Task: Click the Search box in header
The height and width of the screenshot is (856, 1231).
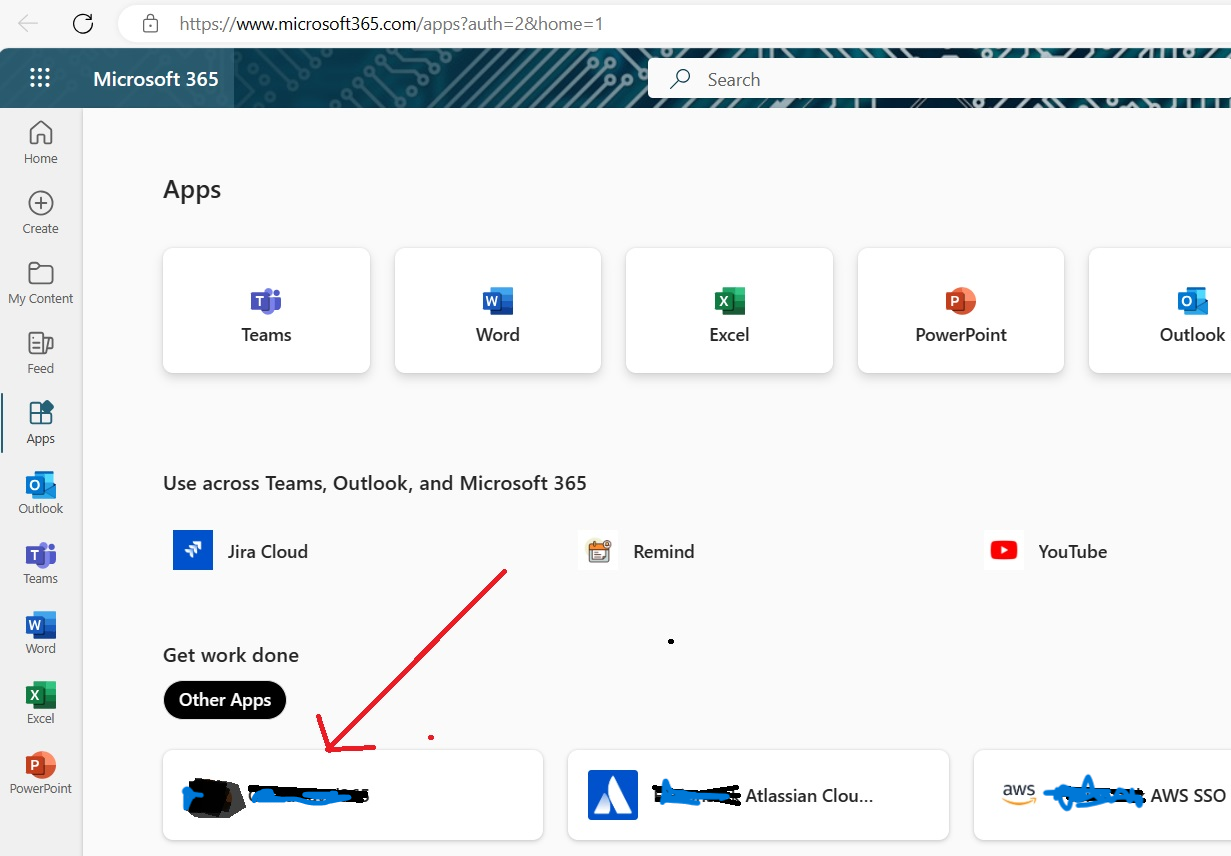Action: (939, 79)
